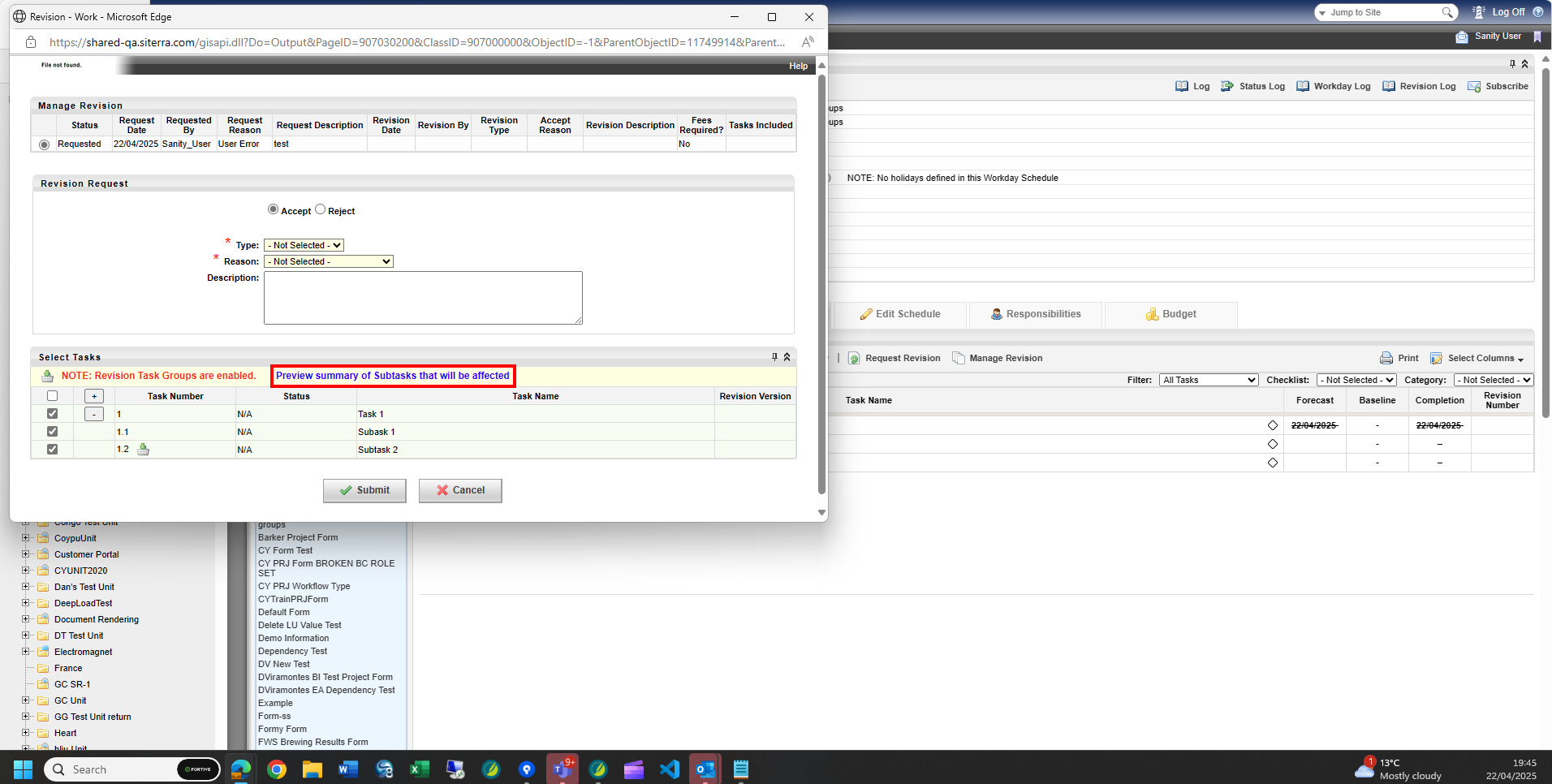Select the Print icon
This screenshot has height=784, width=1552.
[x=1386, y=358]
